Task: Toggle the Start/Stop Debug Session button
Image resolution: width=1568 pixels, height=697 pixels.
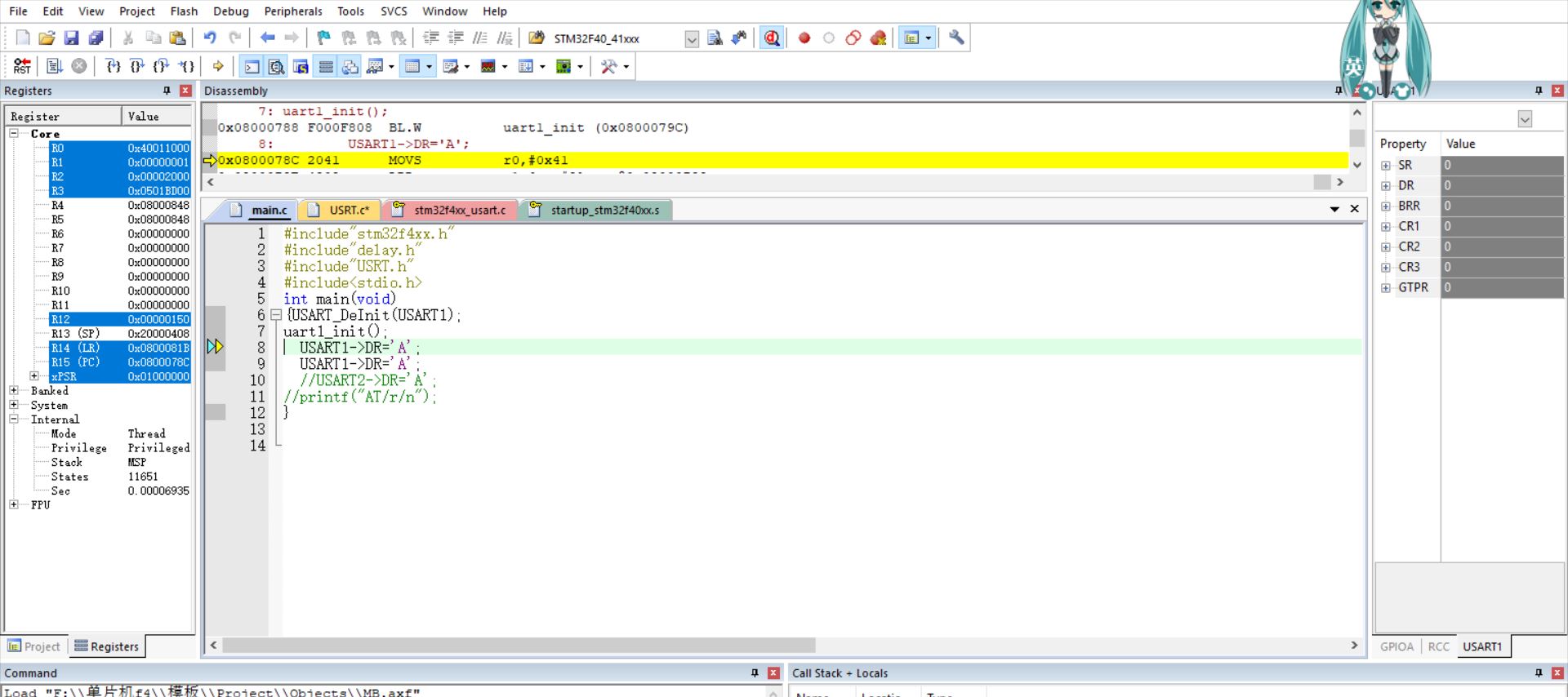Action: point(772,38)
